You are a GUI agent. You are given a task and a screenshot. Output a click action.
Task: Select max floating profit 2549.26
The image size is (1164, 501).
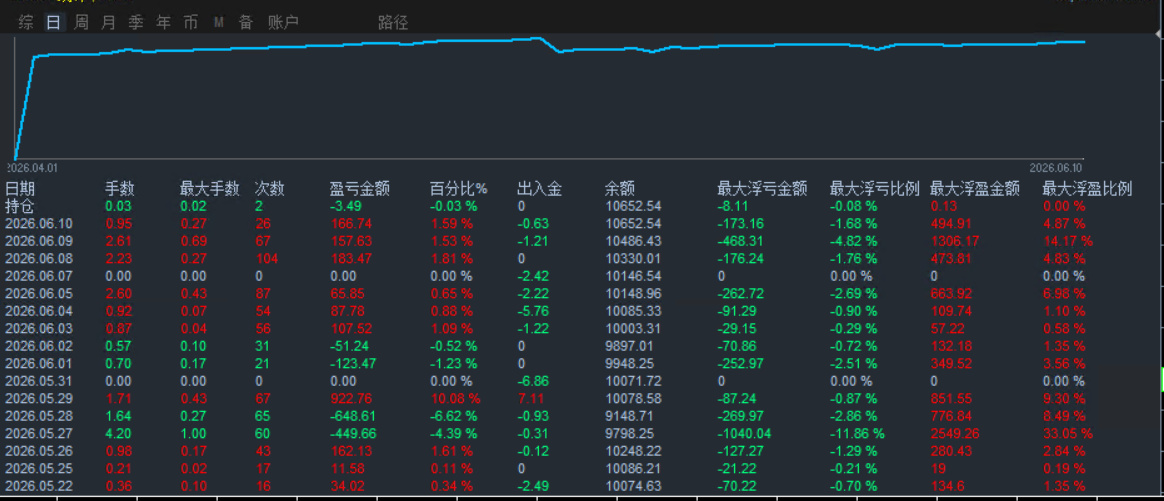point(955,433)
